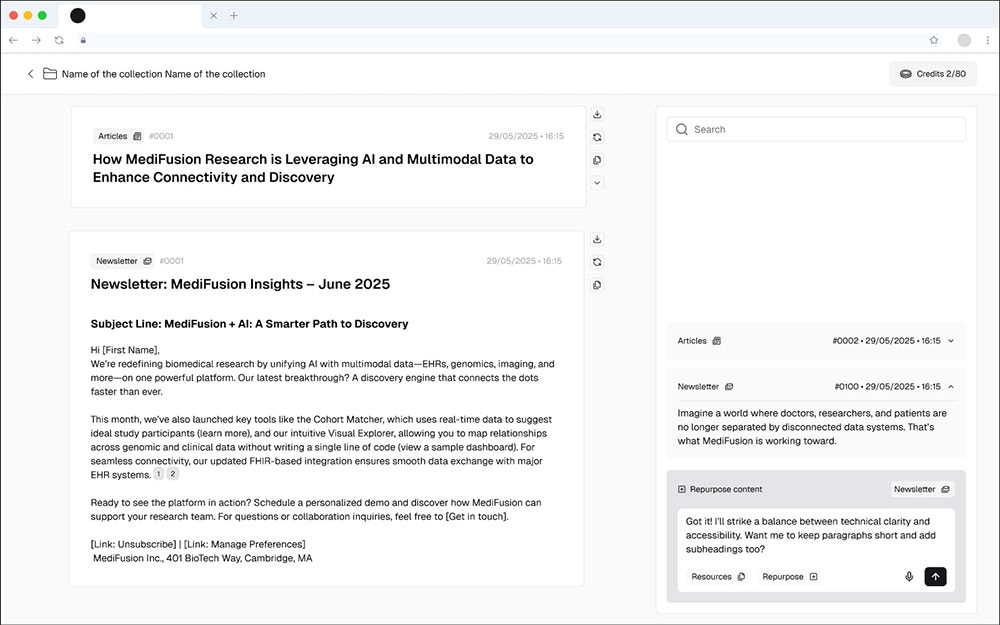Click the Subject Line heading text

pyautogui.click(x=249, y=324)
